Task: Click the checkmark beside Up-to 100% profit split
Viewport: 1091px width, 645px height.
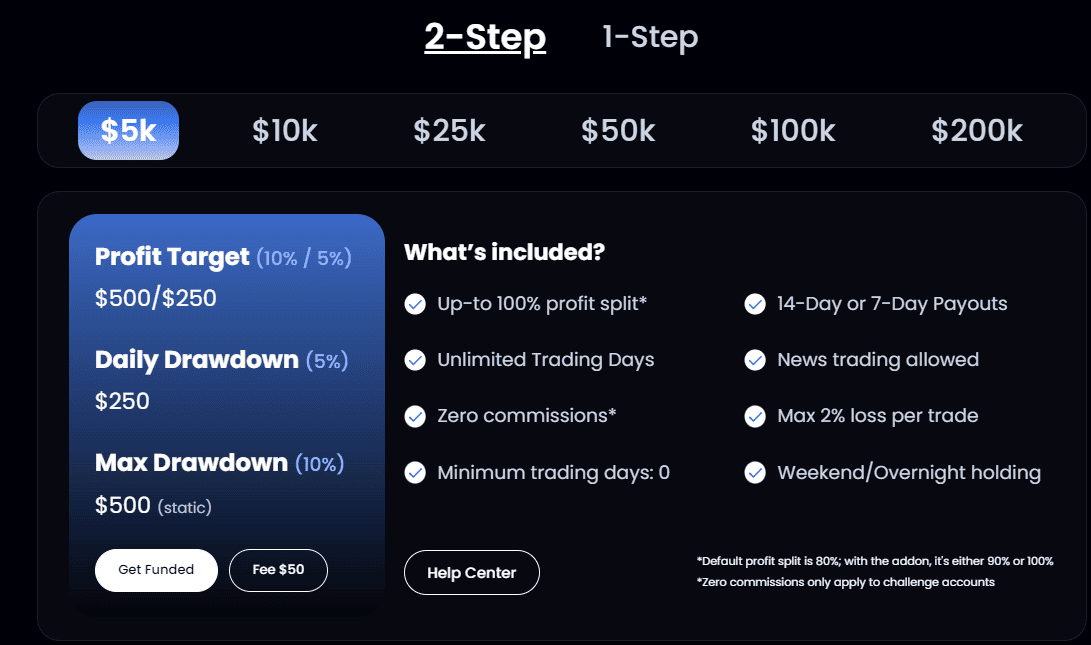Action: [x=415, y=304]
